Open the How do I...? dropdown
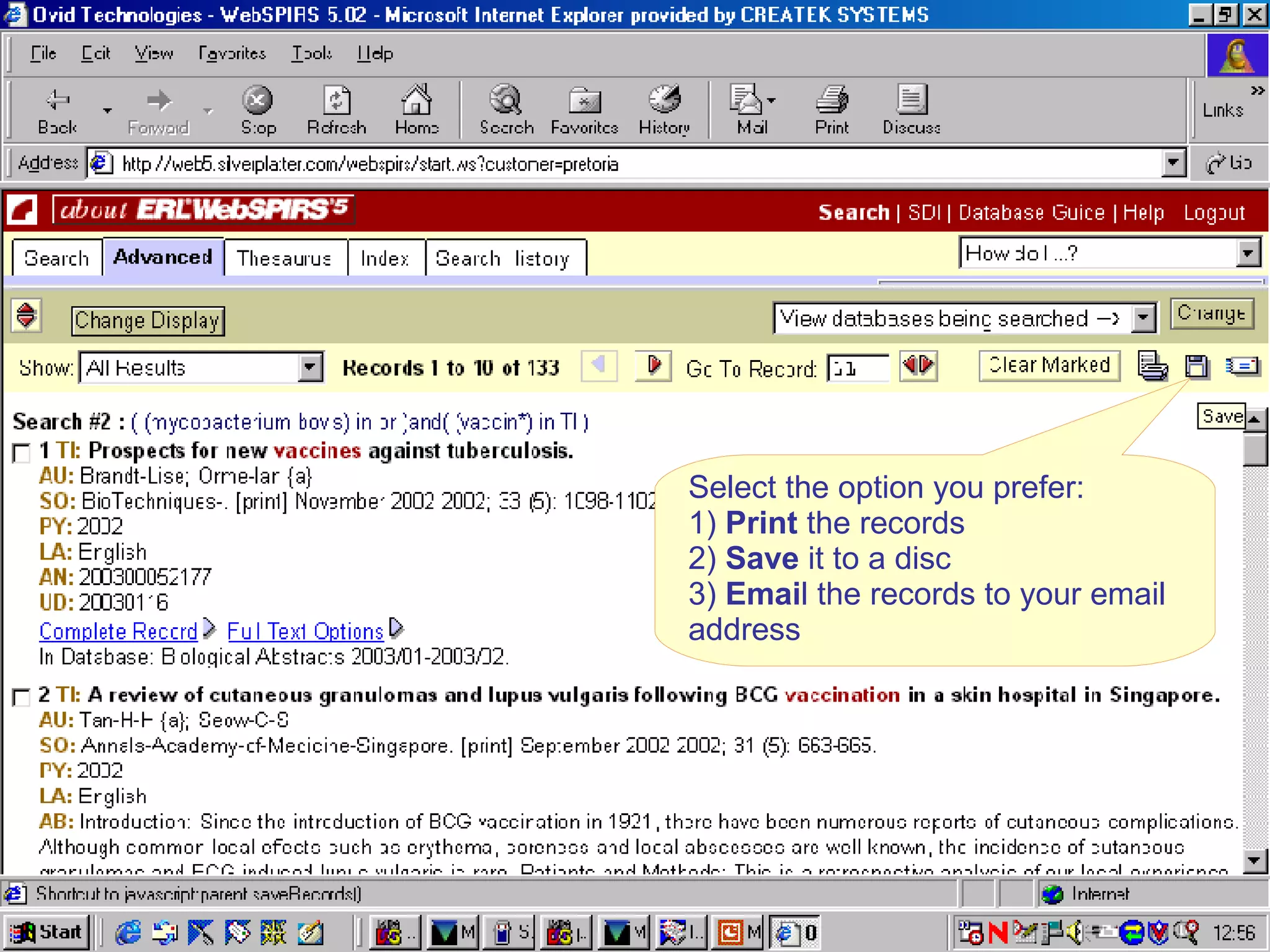The height and width of the screenshot is (952, 1270). [x=1110, y=253]
